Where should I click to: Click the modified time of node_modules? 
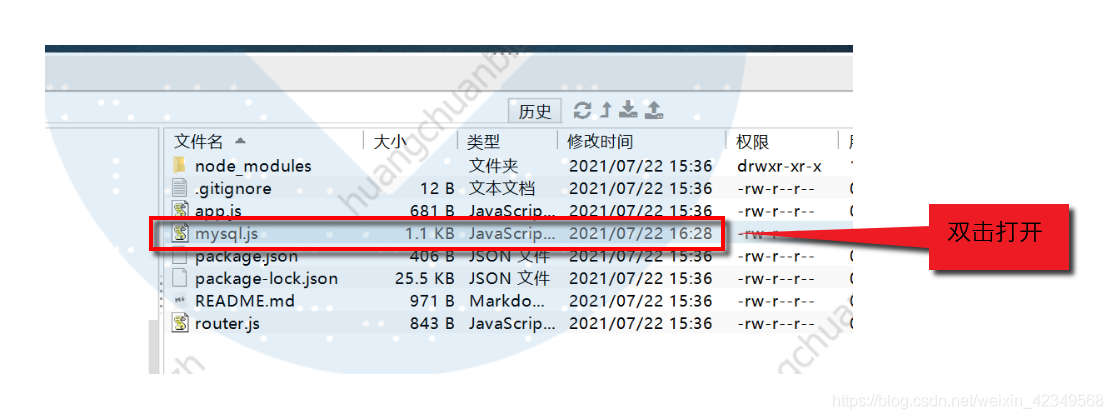tap(640, 166)
